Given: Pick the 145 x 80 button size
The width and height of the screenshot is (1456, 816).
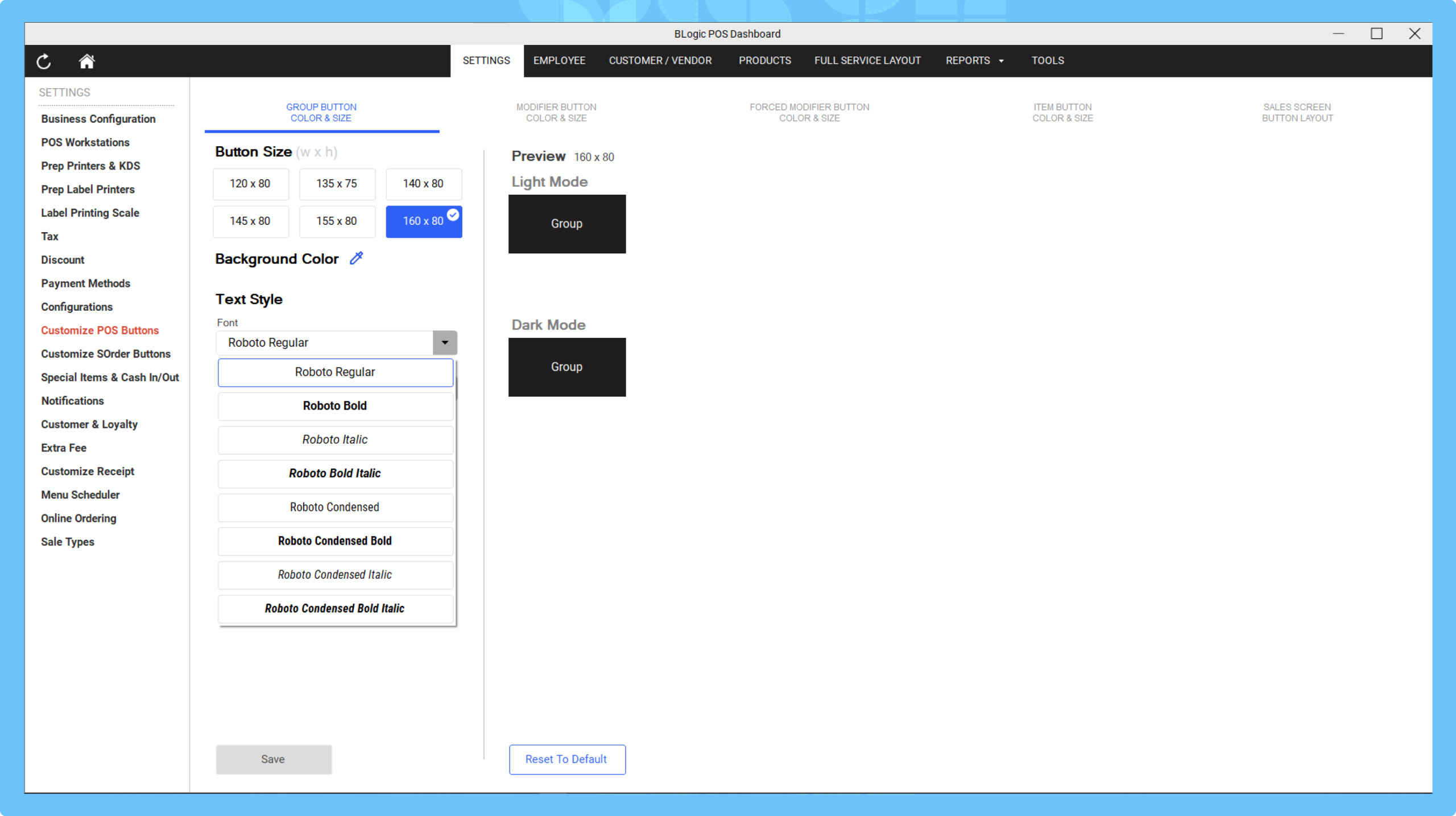Looking at the screenshot, I should coord(250,221).
